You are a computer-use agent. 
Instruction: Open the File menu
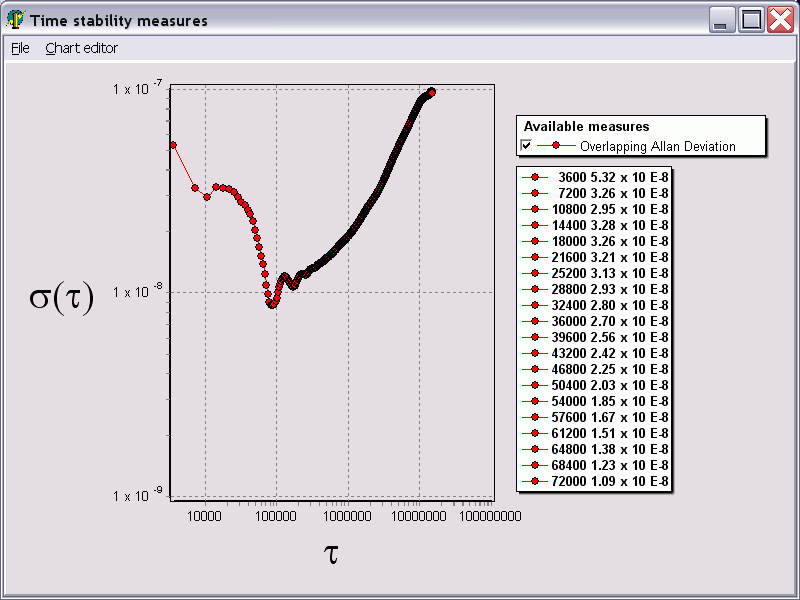[20, 48]
